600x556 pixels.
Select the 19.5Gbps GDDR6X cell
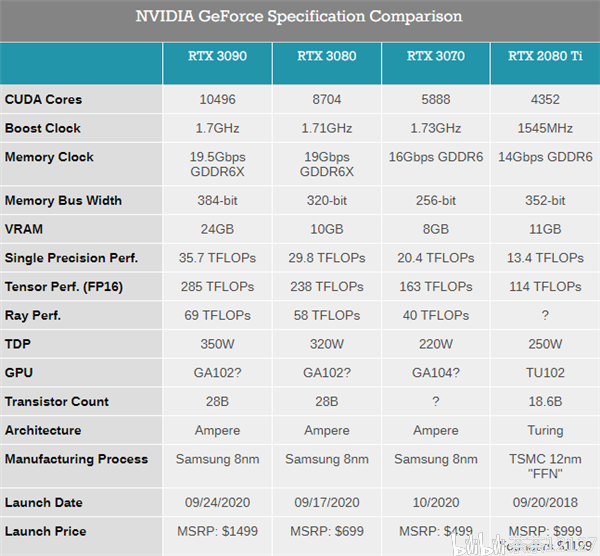217,164
